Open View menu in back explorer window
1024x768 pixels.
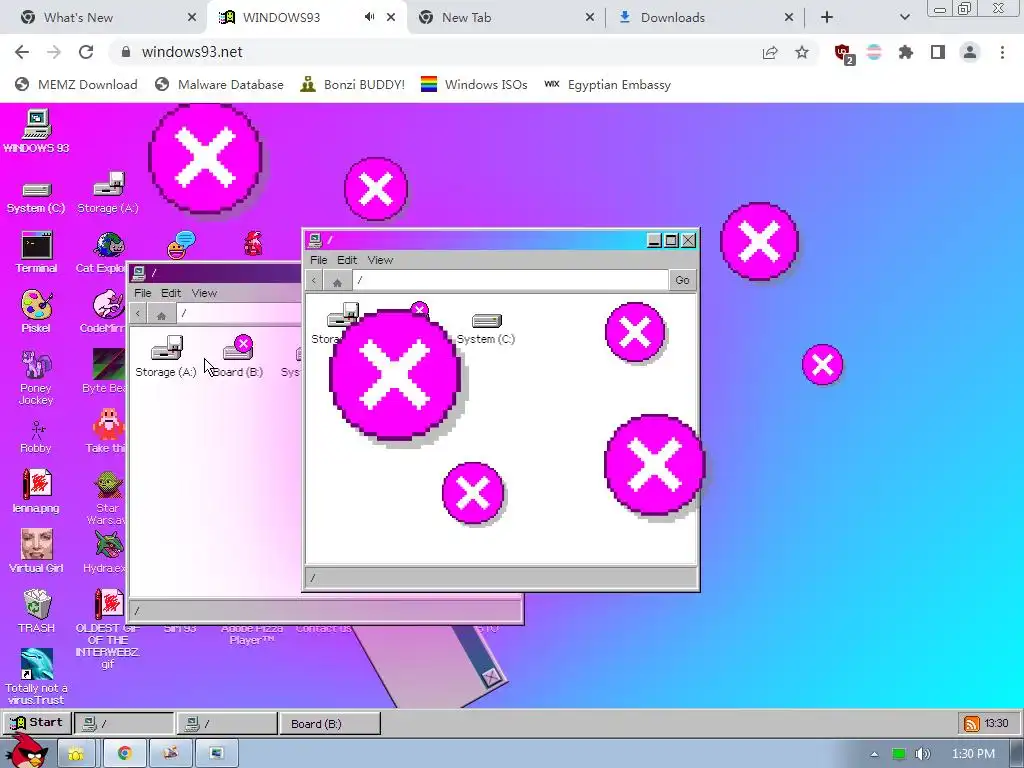coord(204,293)
